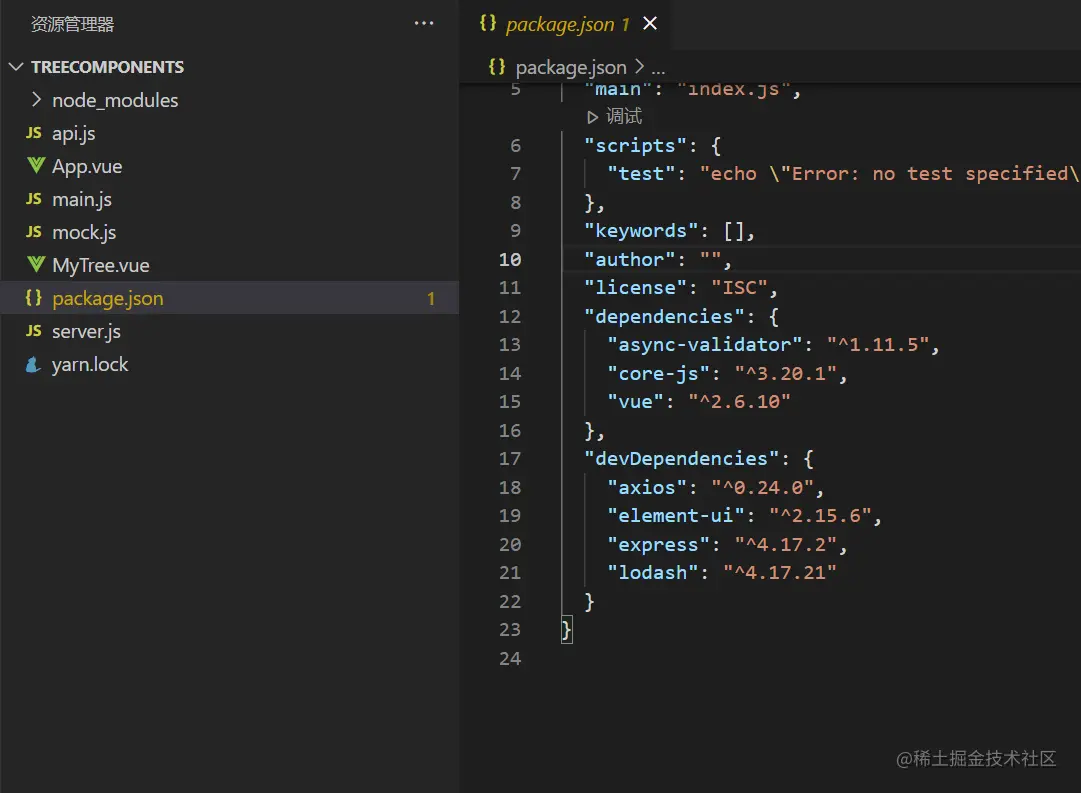1081x793 pixels.
Task: Click the breadcrumb ellipsis after package.json
Action: 658,68
